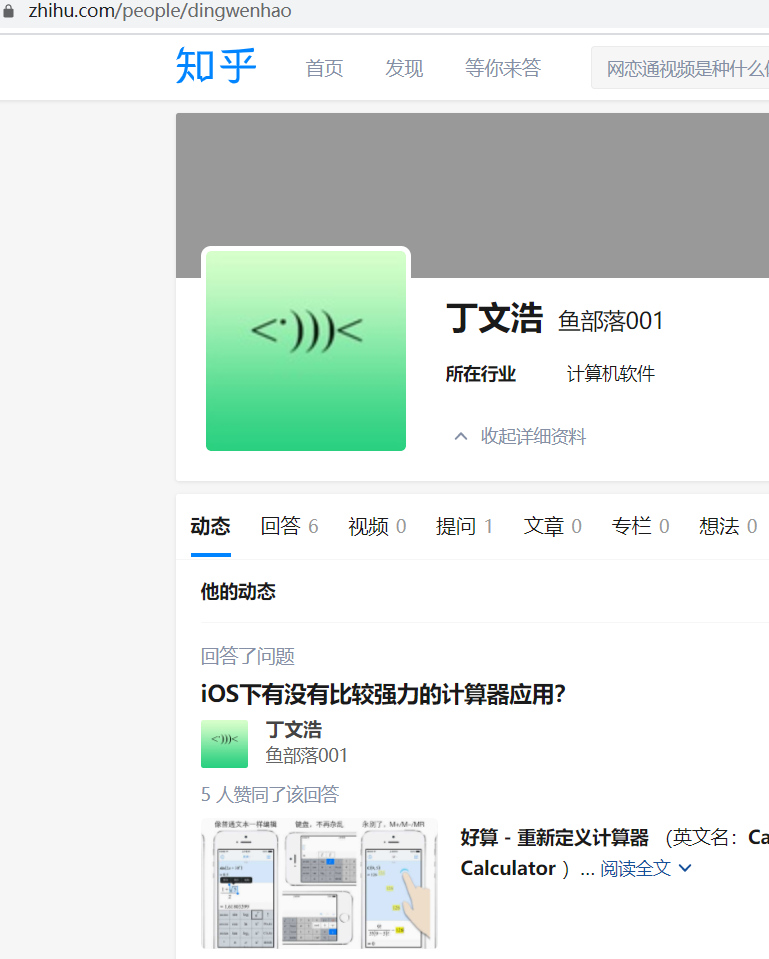This screenshot has width=769, height=959.
Task: Switch to the 回答 tab
Action: pos(289,526)
